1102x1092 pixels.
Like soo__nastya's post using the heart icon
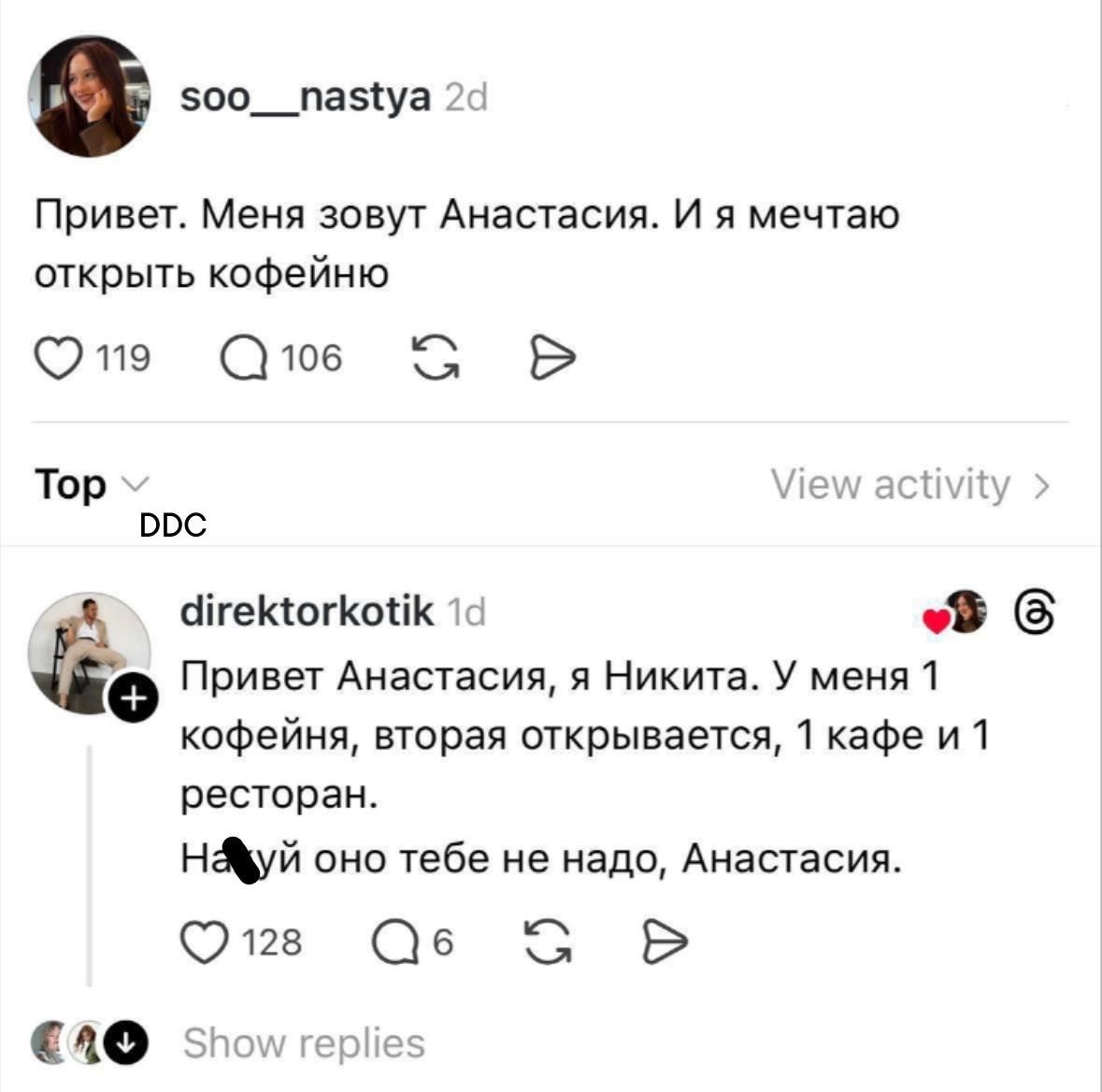(60, 355)
